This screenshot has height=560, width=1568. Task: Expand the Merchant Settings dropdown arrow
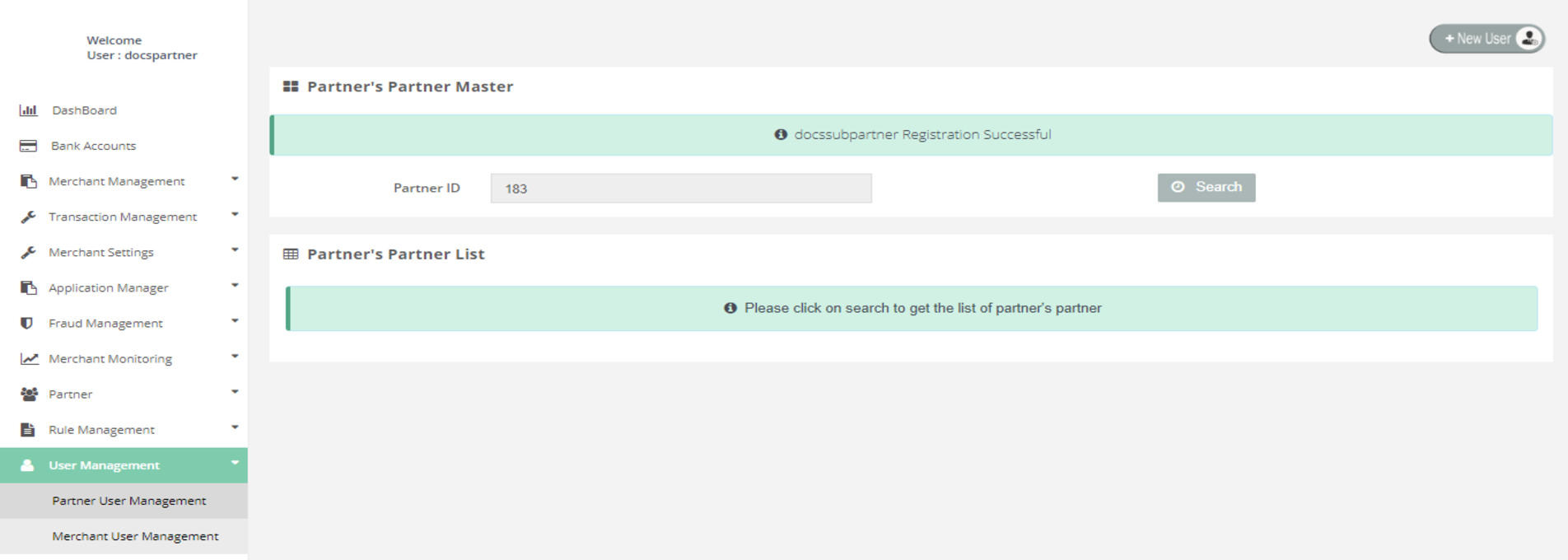(235, 250)
